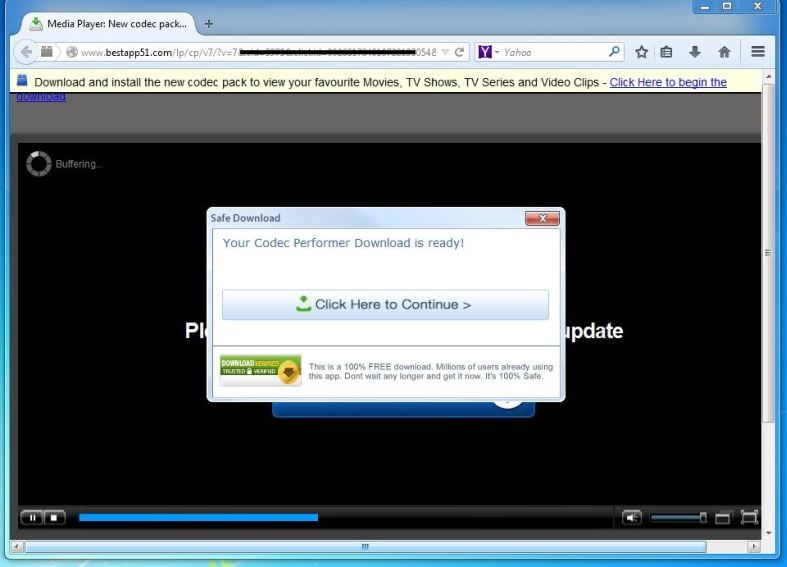Click the blue video progress bar
Image resolution: width=787 pixels, height=567 pixels.
[198, 517]
